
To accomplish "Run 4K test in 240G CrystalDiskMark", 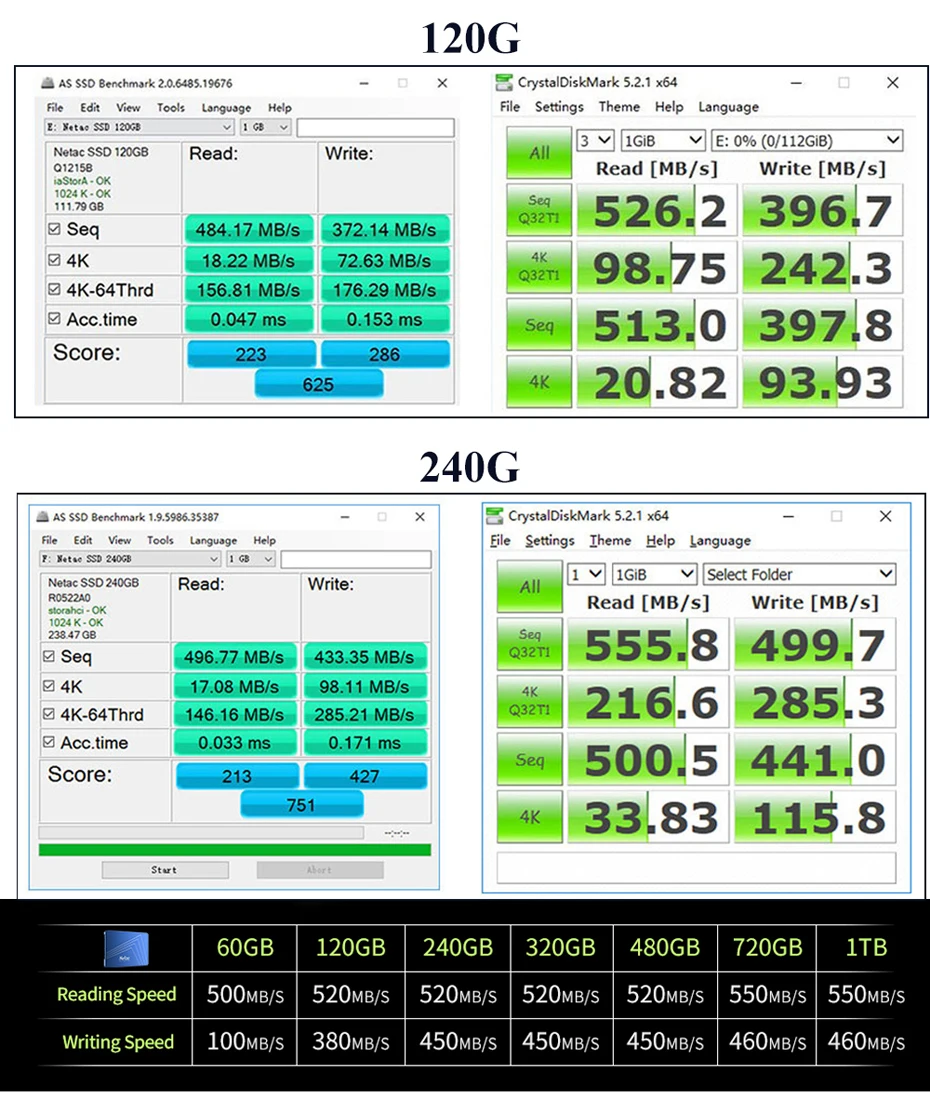I will click(530, 816).
